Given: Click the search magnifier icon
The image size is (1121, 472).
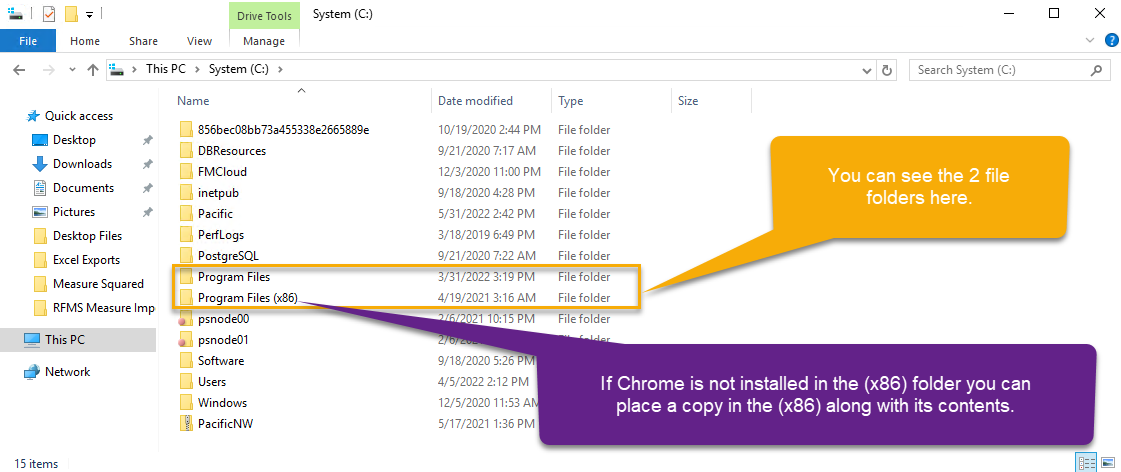Looking at the screenshot, I should [x=1095, y=70].
